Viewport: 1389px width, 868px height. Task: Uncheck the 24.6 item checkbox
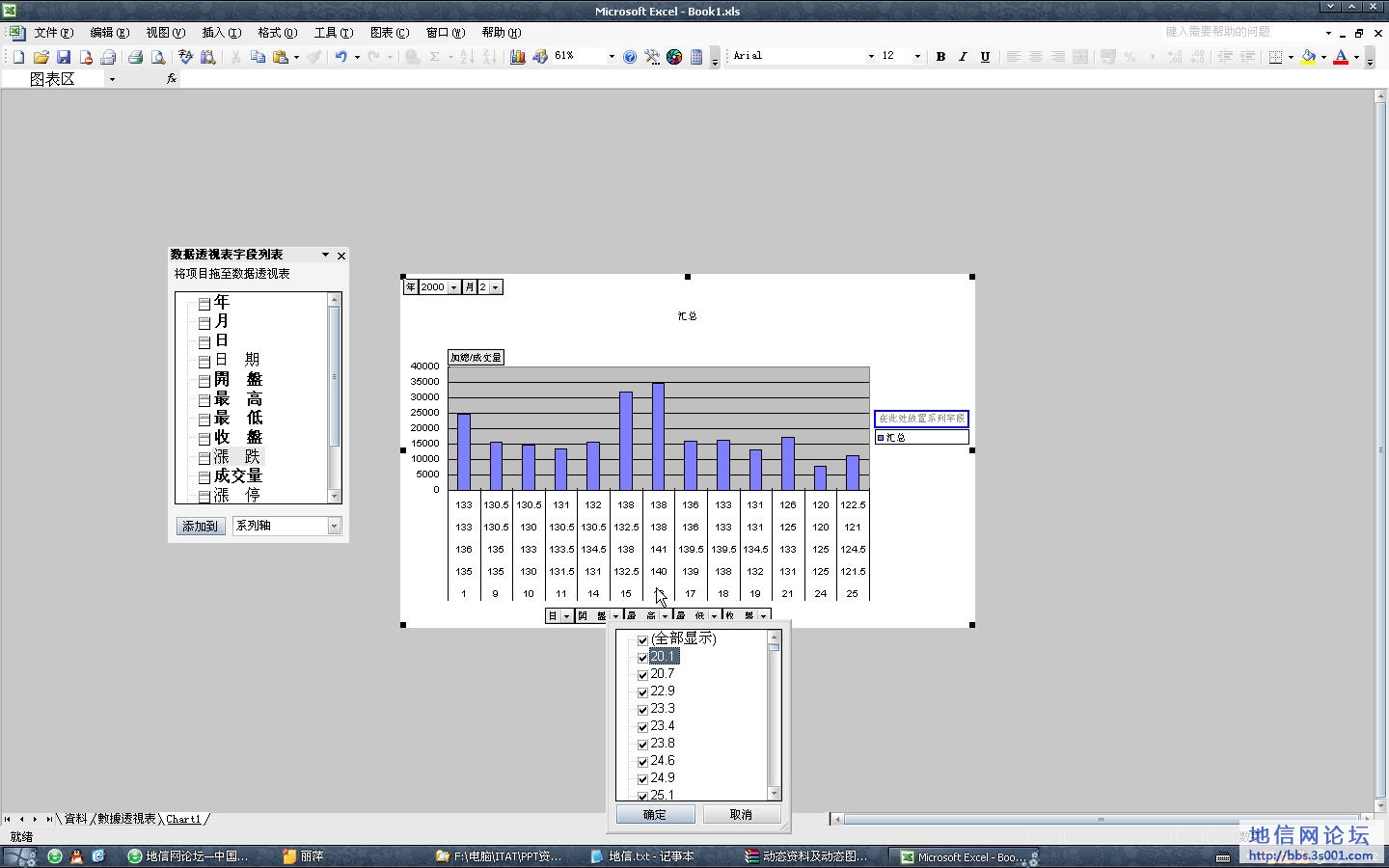[642, 762]
